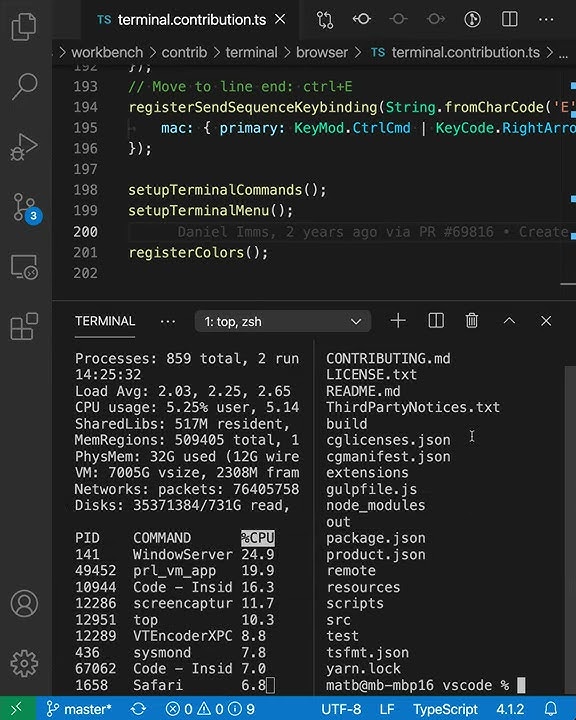Click gulpfile.js in terminal listing
The image size is (576, 720).
click(x=372, y=489)
